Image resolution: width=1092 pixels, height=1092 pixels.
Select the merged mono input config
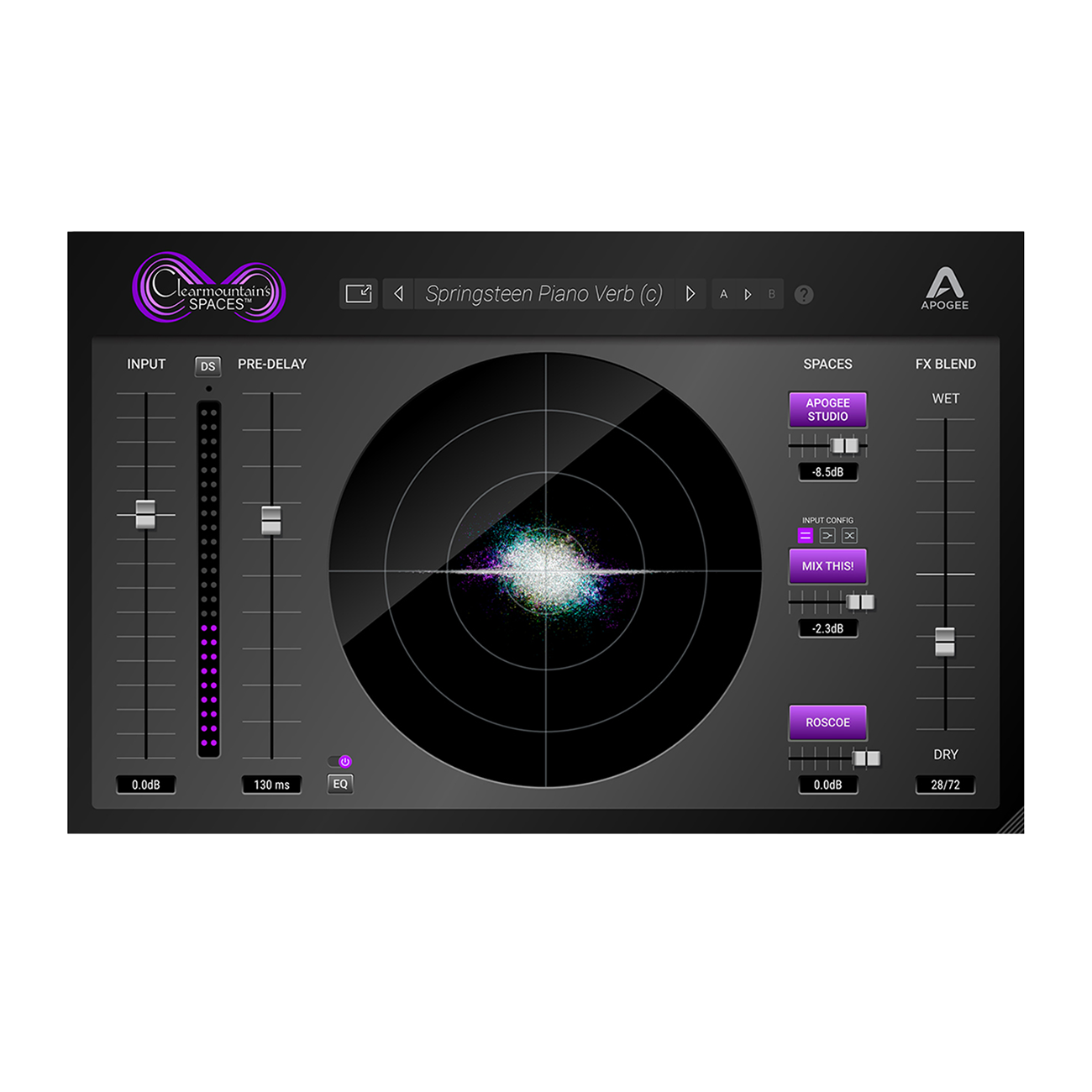pos(827,536)
